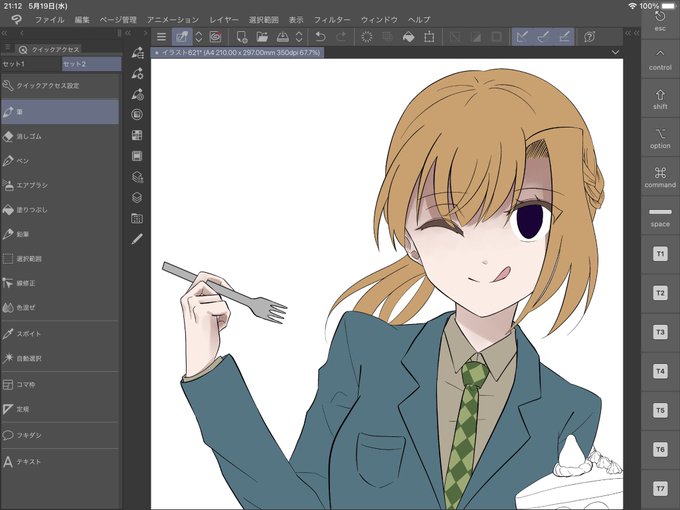This screenshot has width=680, height=510.
Task: Tap the T1 touch key
Action: click(660, 254)
